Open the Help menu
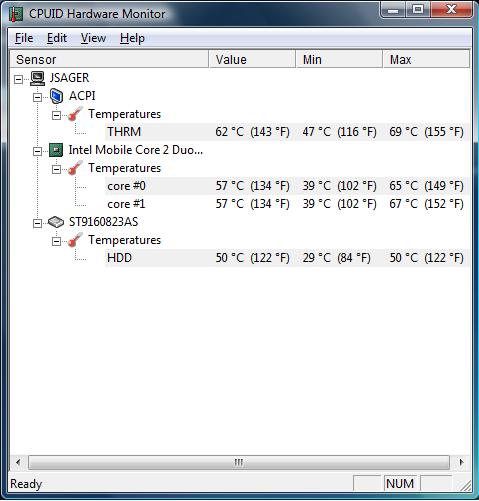 (x=132, y=38)
